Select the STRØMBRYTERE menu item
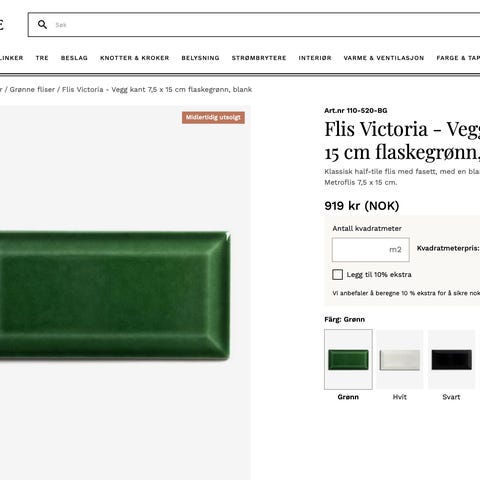Viewport: 480px width, 480px height. point(259,58)
